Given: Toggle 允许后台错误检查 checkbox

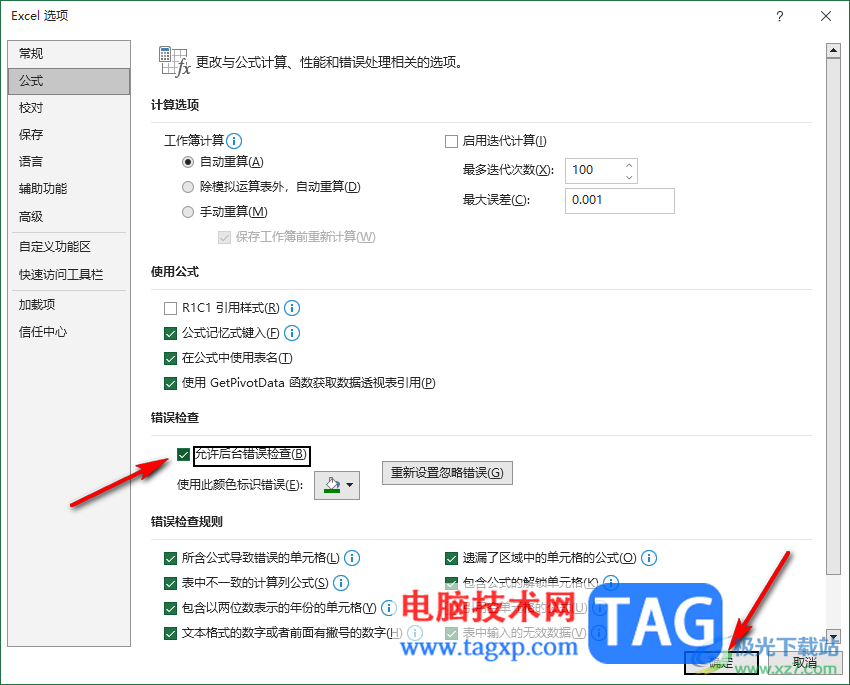Looking at the screenshot, I should [x=183, y=454].
